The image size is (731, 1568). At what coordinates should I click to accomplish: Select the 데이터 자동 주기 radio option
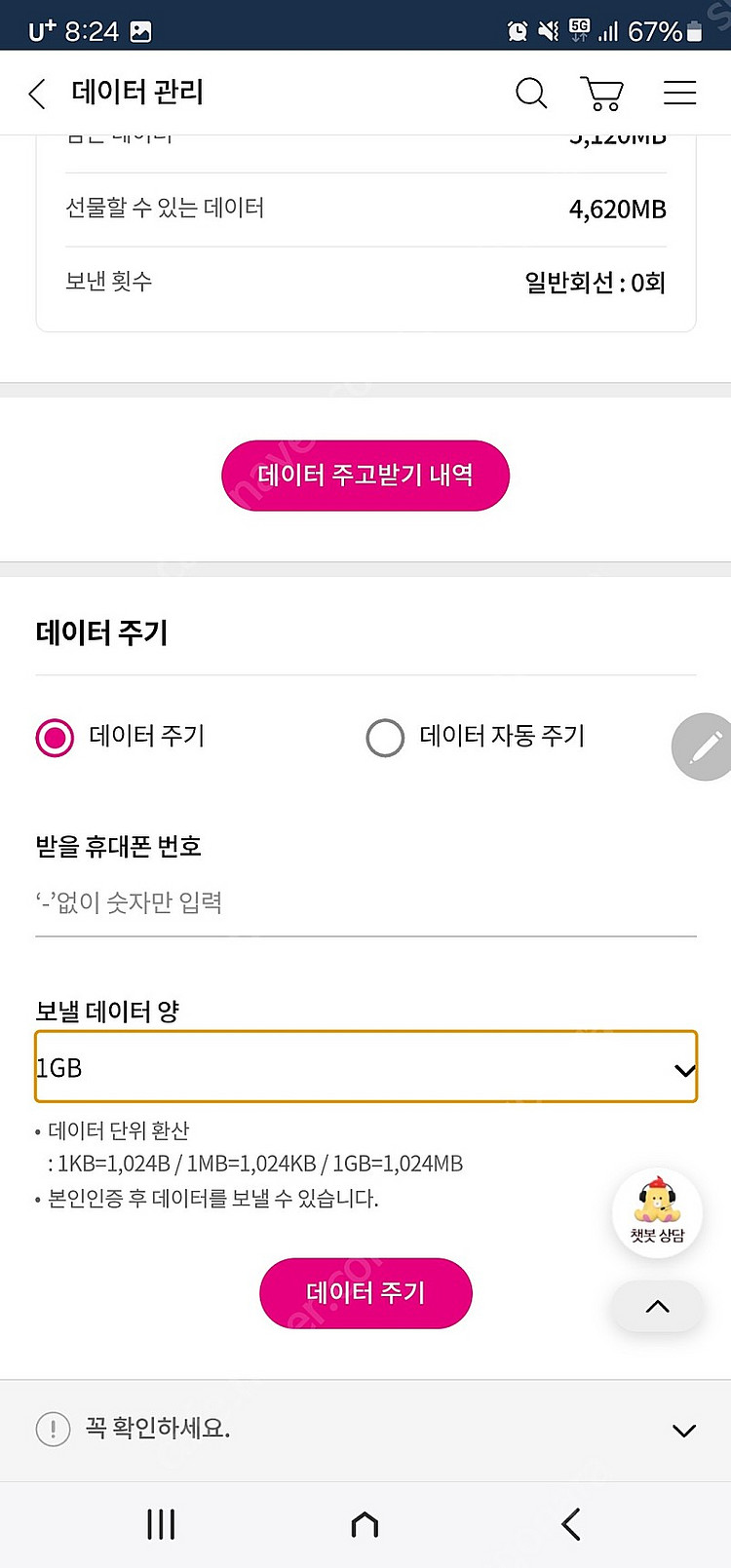pyautogui.click(x=385, y=738)
